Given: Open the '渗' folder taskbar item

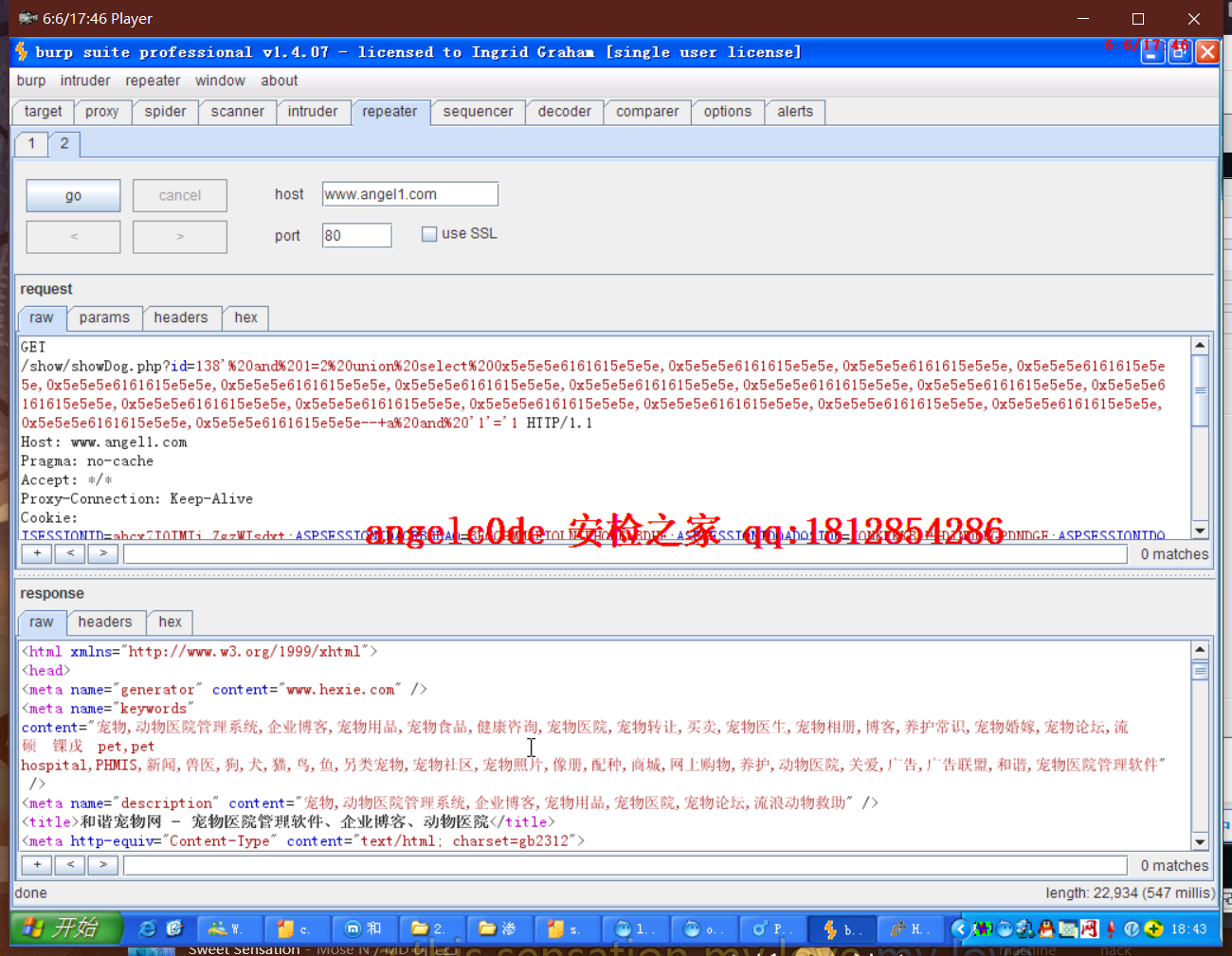Looking at the screenshot, I should point(498,929).
